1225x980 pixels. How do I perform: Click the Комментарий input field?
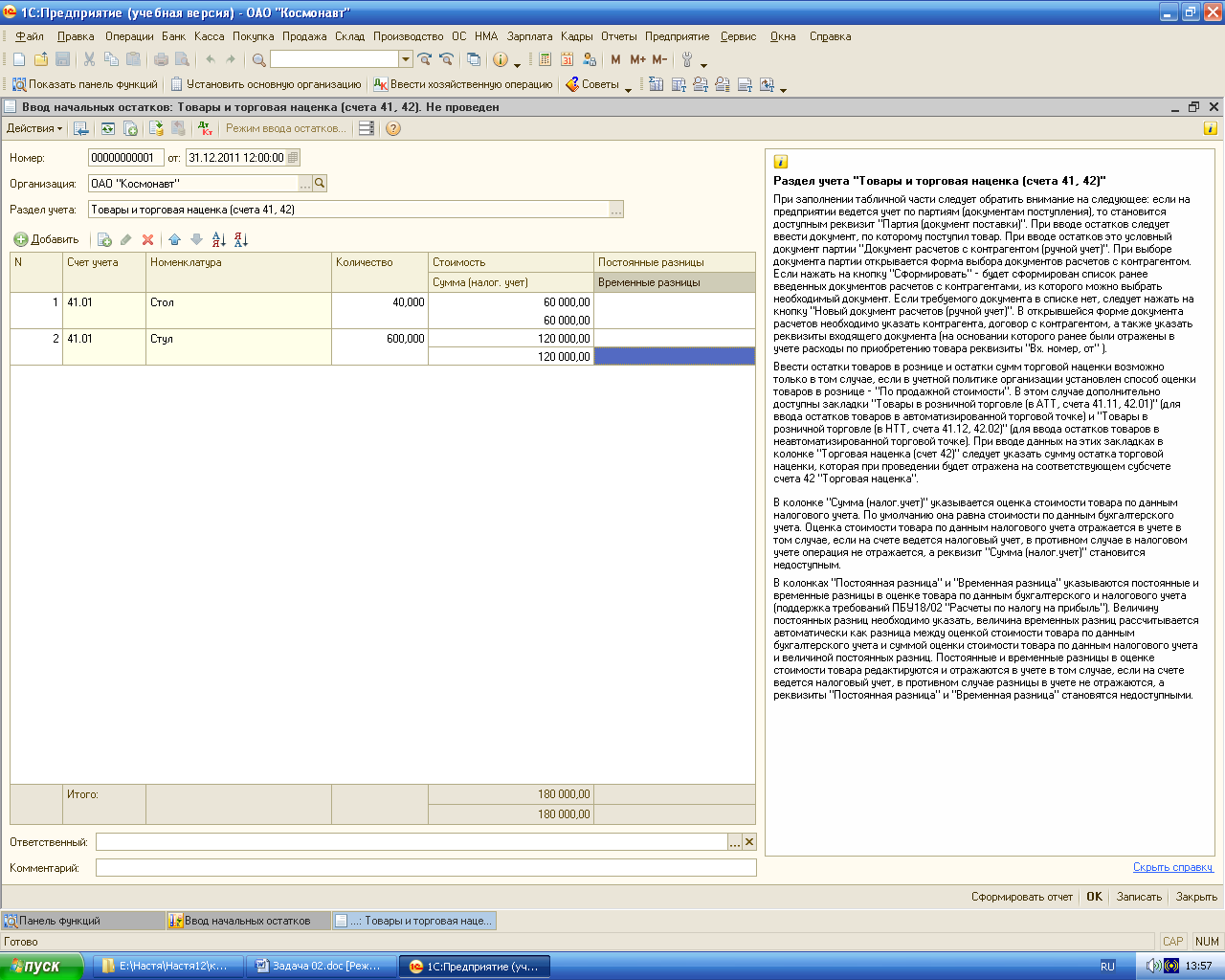[426, 868]
